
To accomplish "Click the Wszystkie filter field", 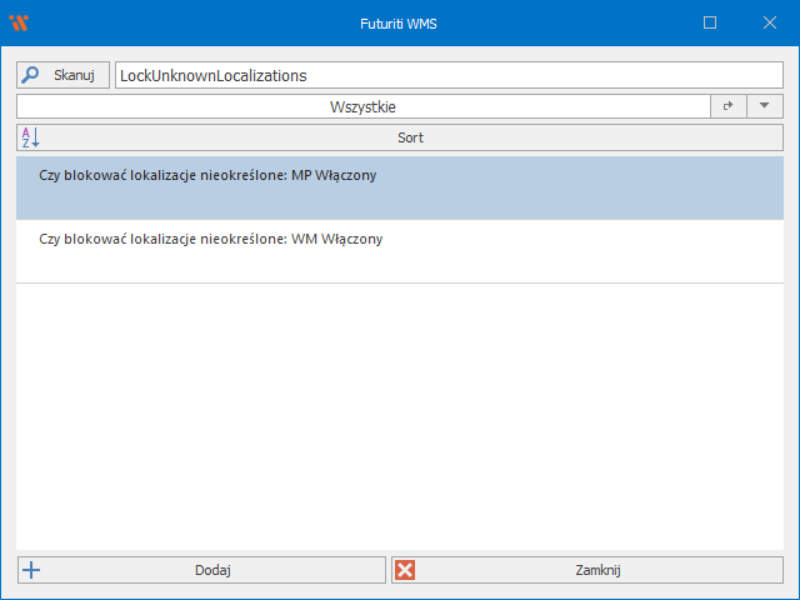I will tap(364, 106).
